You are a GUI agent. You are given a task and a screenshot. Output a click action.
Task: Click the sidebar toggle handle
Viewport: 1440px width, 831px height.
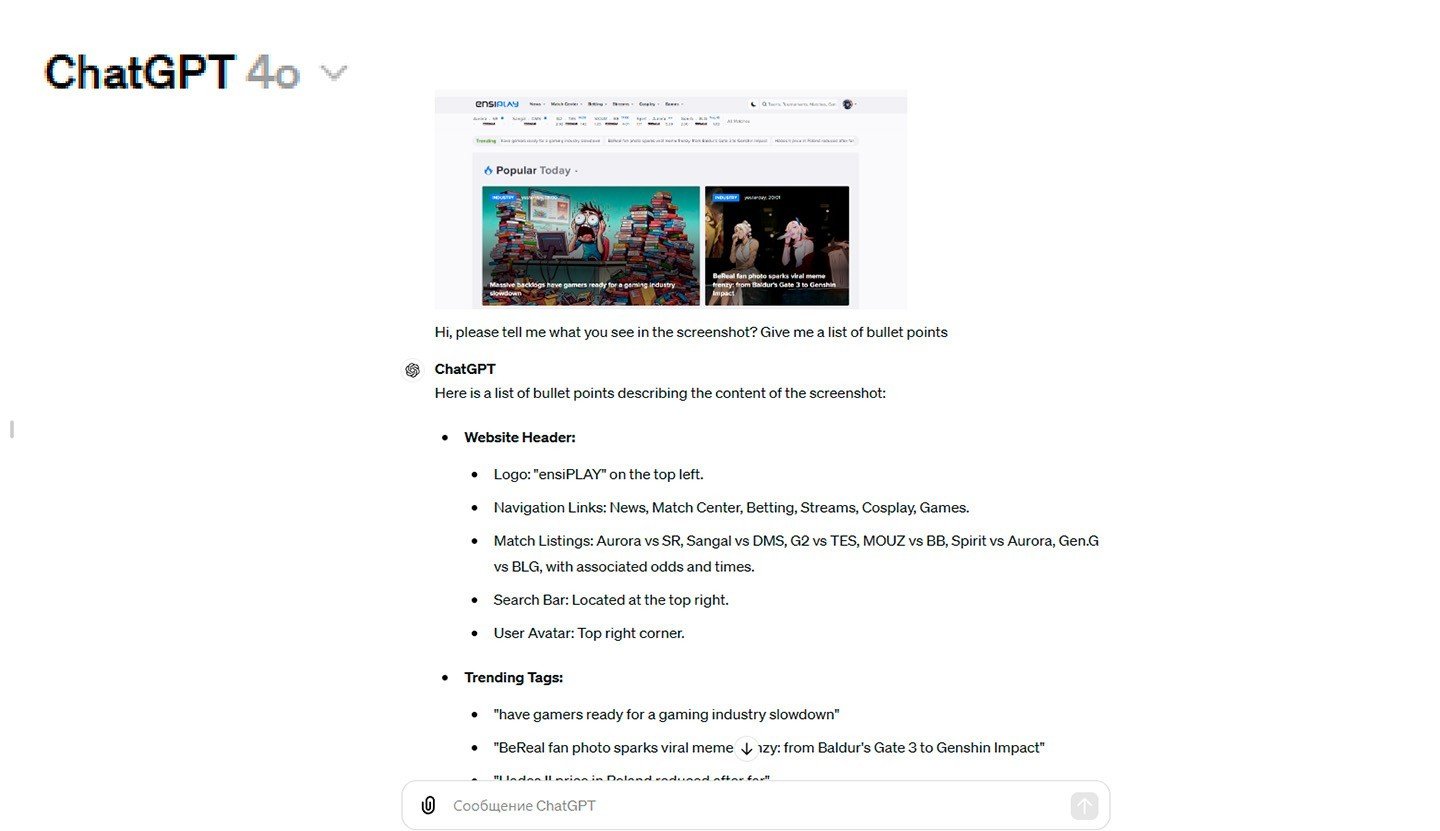coord(12,430)
